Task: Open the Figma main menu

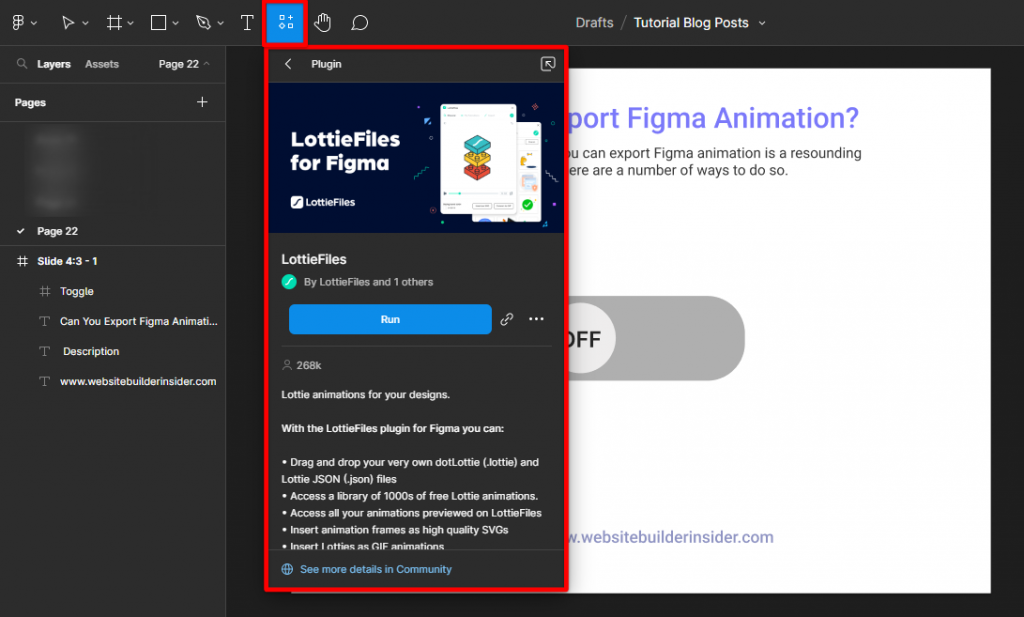Action: (x=18, y=22)
